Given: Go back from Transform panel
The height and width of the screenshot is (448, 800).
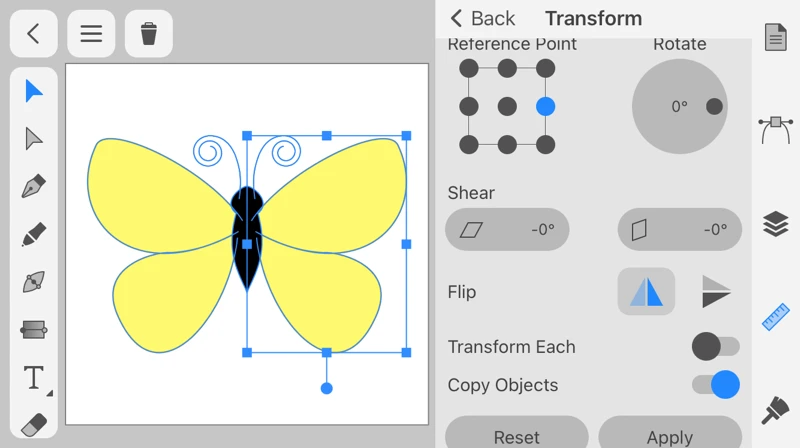Looking at the screenshot, I should (x=482, y=18).
